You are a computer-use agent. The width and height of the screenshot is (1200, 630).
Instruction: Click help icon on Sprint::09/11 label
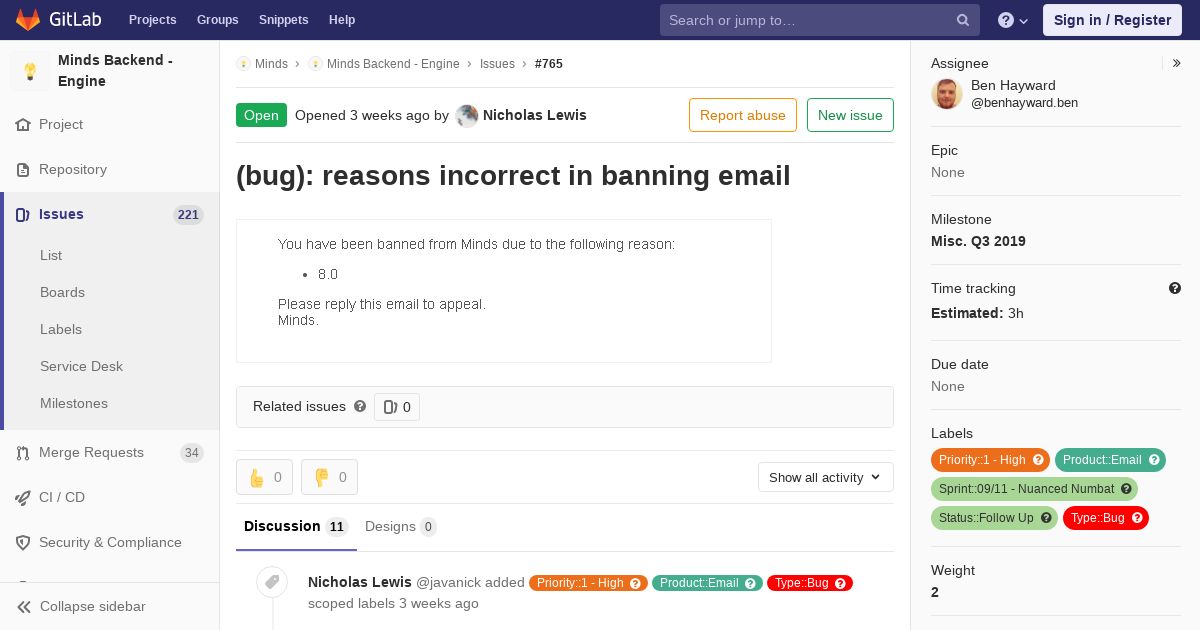click(x=1126, y=489)
